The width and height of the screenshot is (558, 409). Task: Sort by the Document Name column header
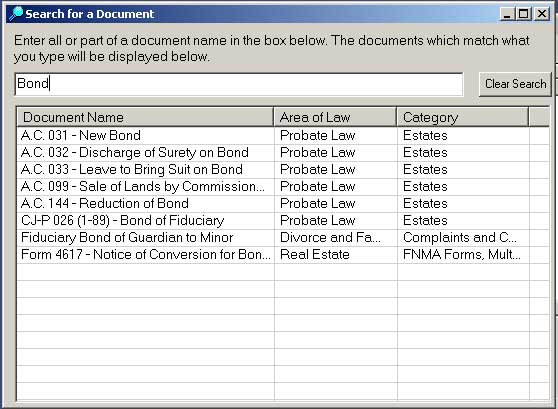pyautogui.click(x=145, y=117)
